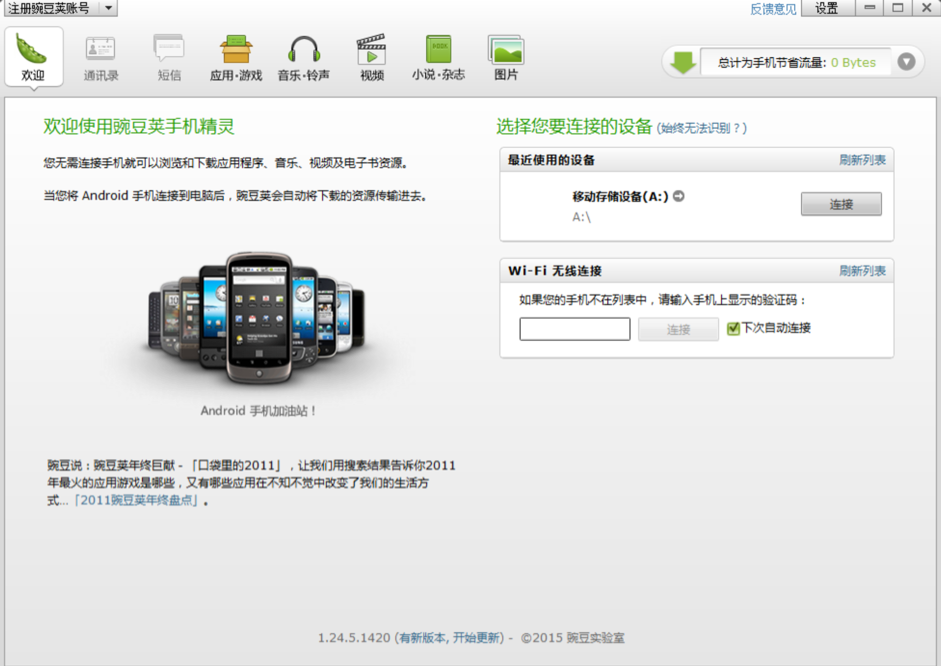Viewport: 941px width, 666px height.
Task: Click the Android phones image
Action: (256, 318)
